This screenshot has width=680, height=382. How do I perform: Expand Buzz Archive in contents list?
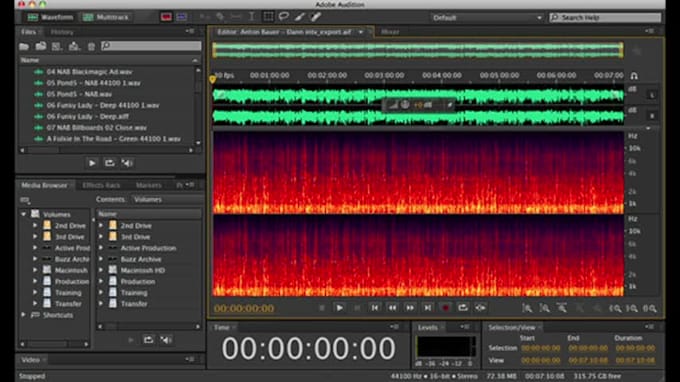coord(101,259)
